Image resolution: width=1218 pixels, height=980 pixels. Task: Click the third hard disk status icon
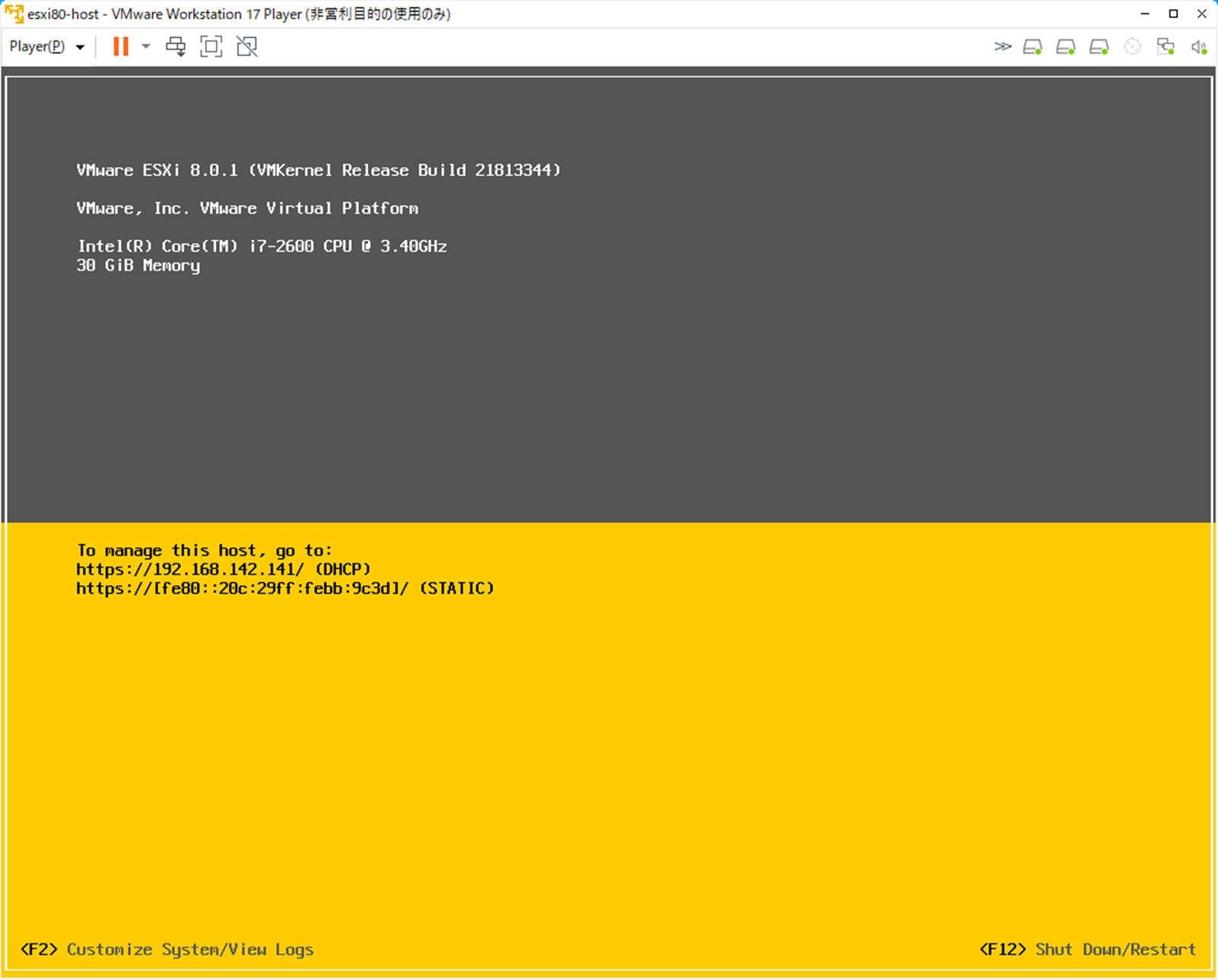click(x=1098, y=46)
